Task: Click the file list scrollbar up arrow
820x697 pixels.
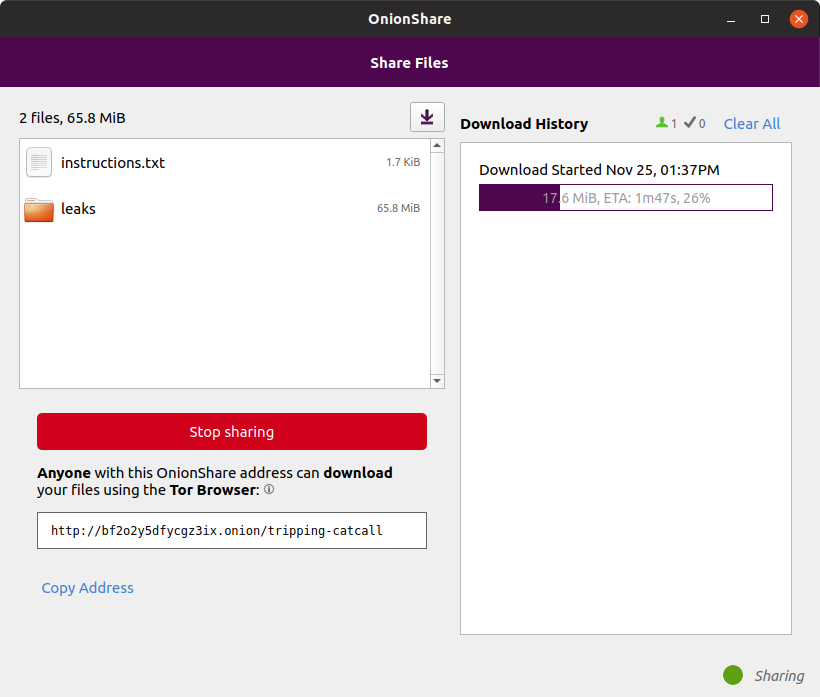Action: coord(437,145)
